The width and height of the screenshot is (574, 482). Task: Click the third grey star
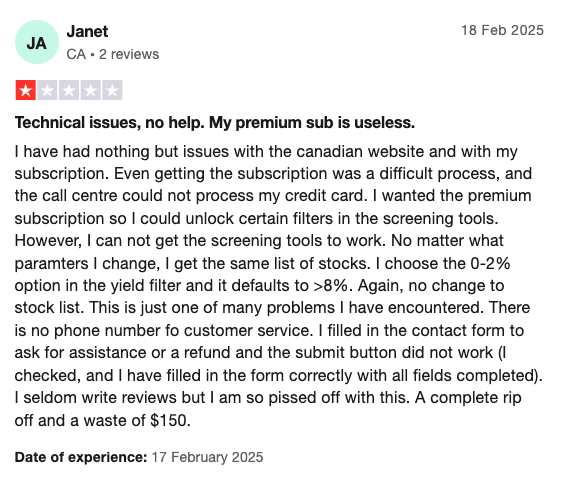click(x=69, y=90)
